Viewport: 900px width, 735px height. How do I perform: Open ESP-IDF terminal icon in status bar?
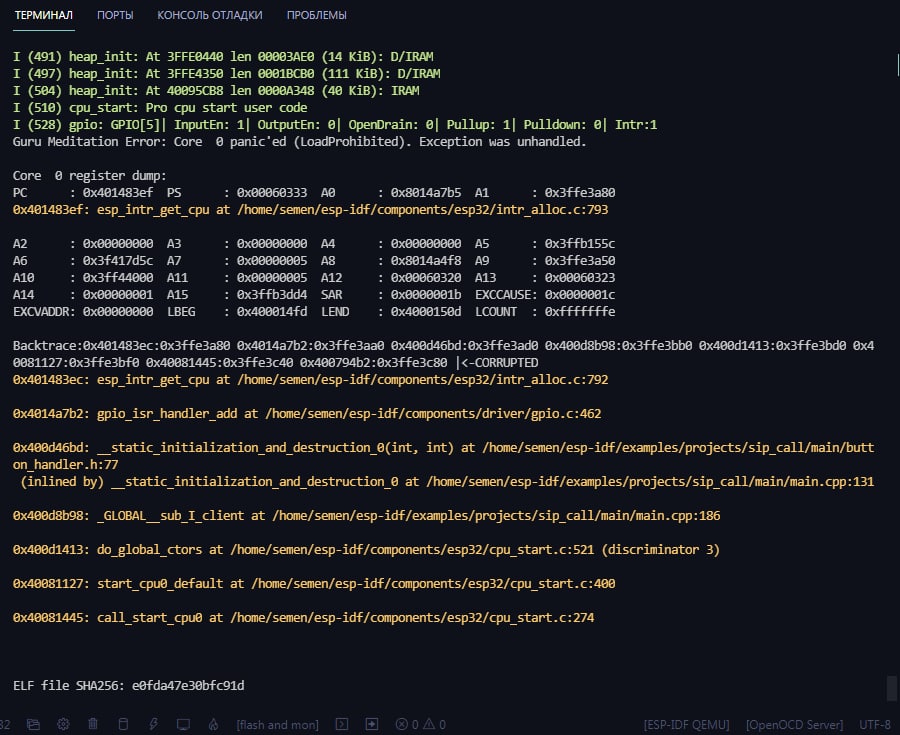(x=341, y=724)
